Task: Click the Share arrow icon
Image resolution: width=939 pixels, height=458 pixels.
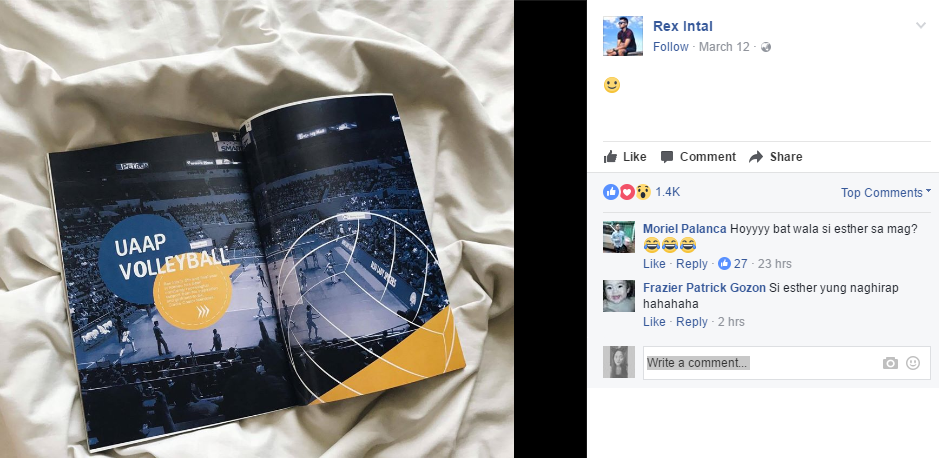Action: [756, 157]
